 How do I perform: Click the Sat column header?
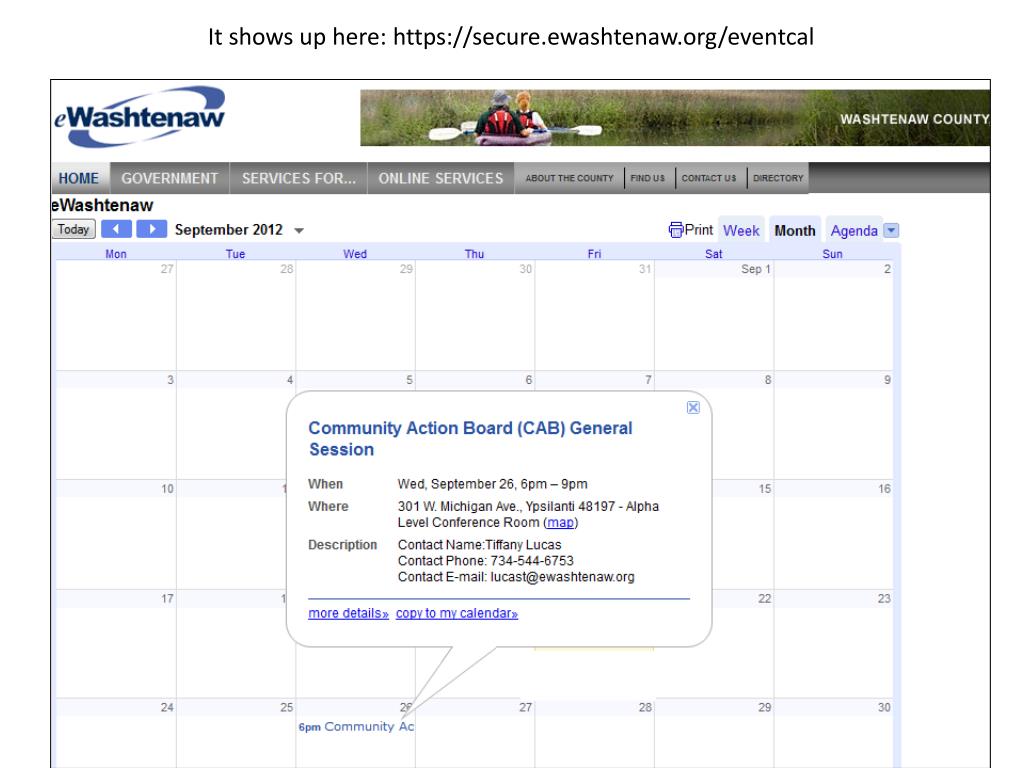click(x=713, y=253)
